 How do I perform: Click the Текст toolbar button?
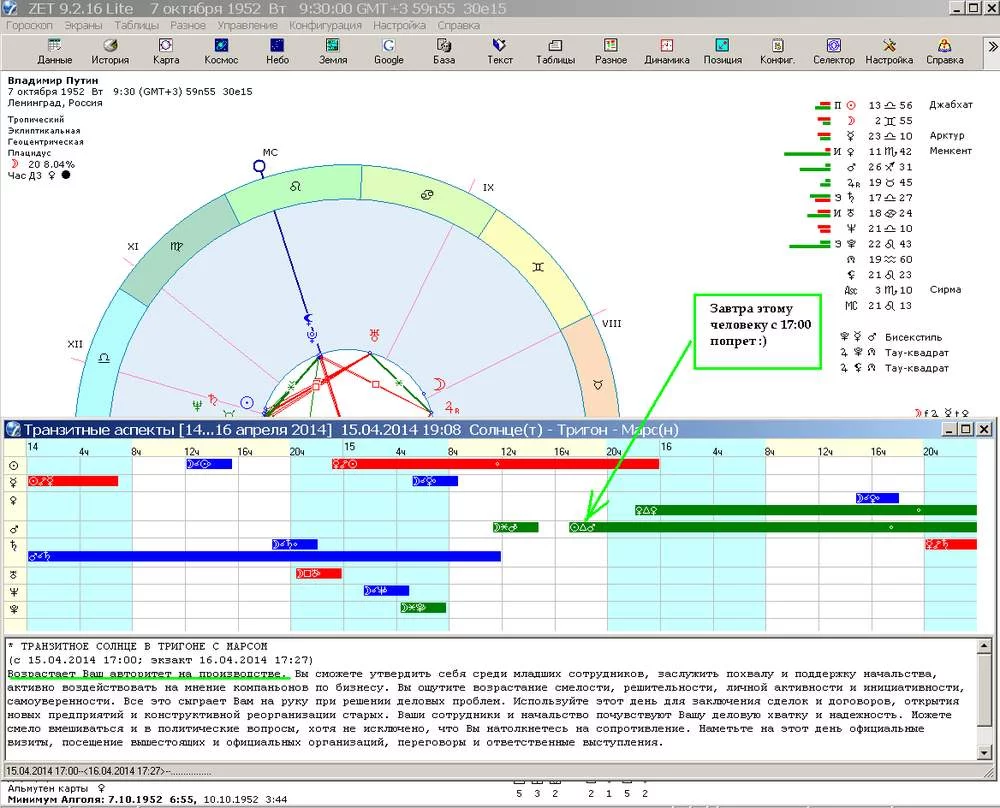[500, 51]
